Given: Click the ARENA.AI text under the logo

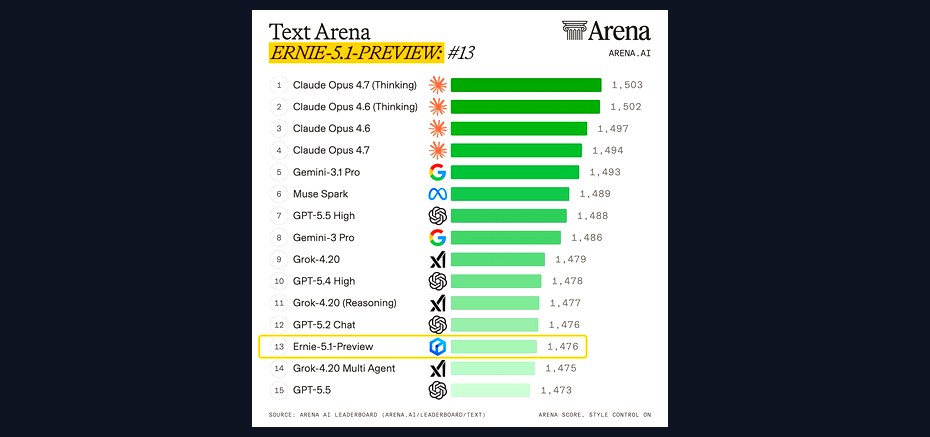Looking at the screenshot, I should (629, 53).
